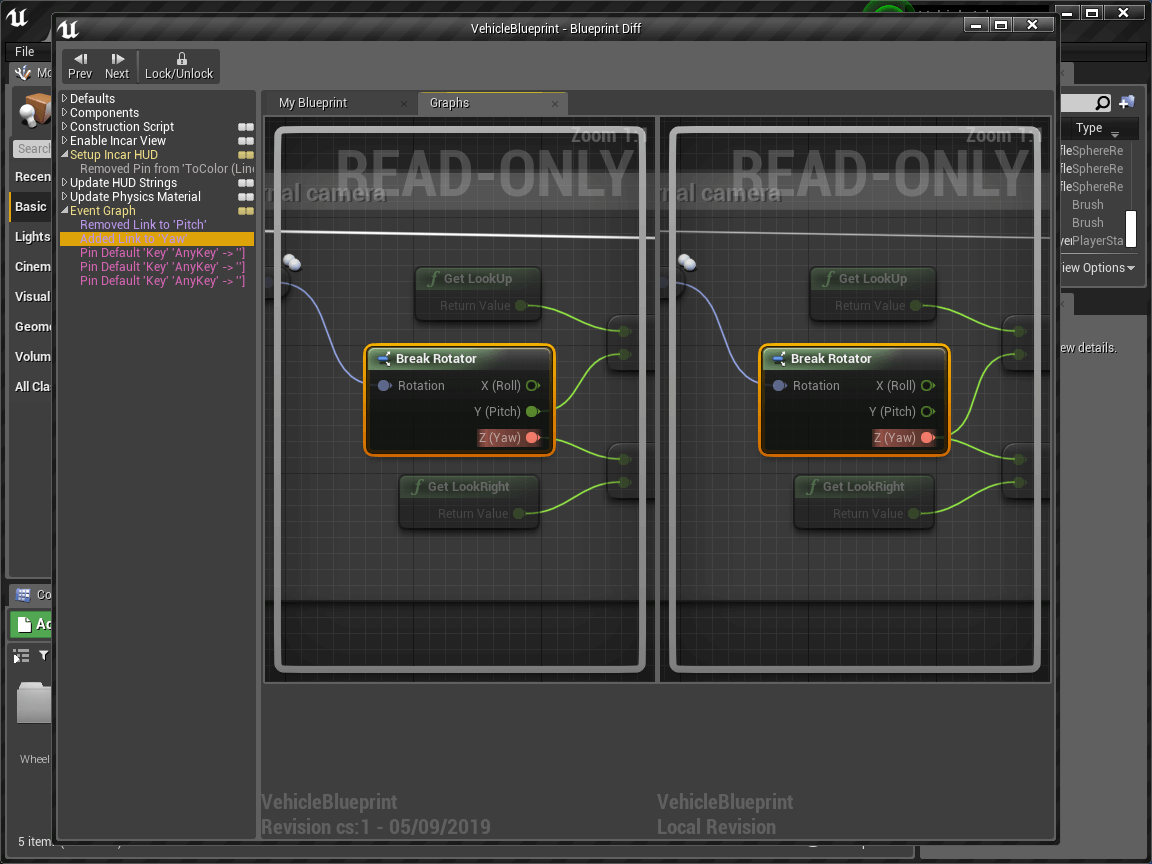Switch to the My Blueprint tab

(x=314, y=103)
